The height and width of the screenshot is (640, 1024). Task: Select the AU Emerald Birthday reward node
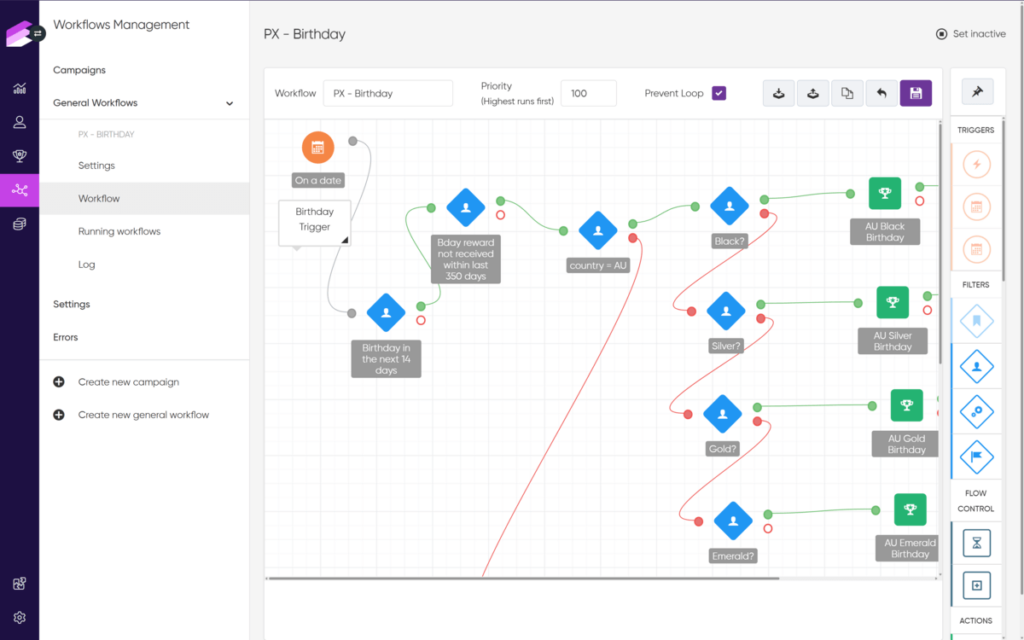click(910, 509)
